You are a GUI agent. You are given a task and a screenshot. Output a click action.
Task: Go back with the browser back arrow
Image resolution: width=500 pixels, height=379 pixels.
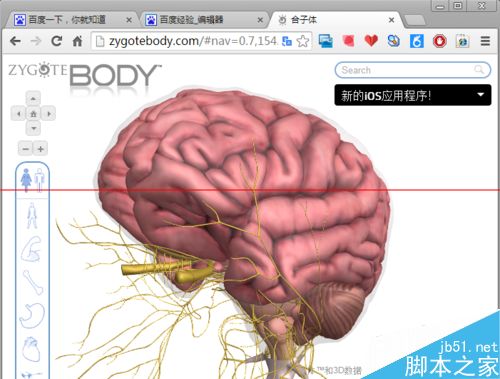(15, 41)
